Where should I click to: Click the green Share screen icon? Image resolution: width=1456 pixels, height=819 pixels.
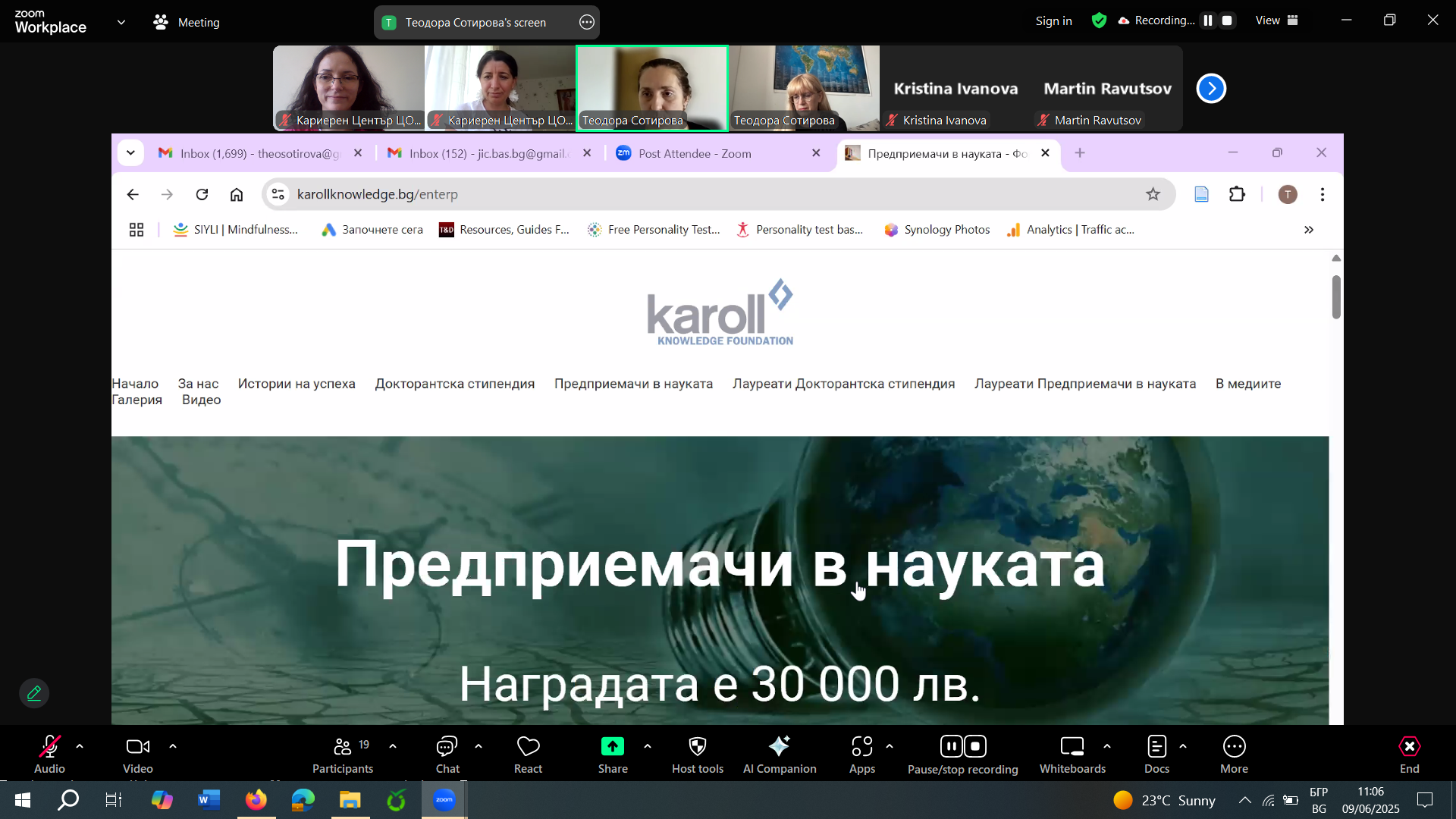click(x=612, y=747)
